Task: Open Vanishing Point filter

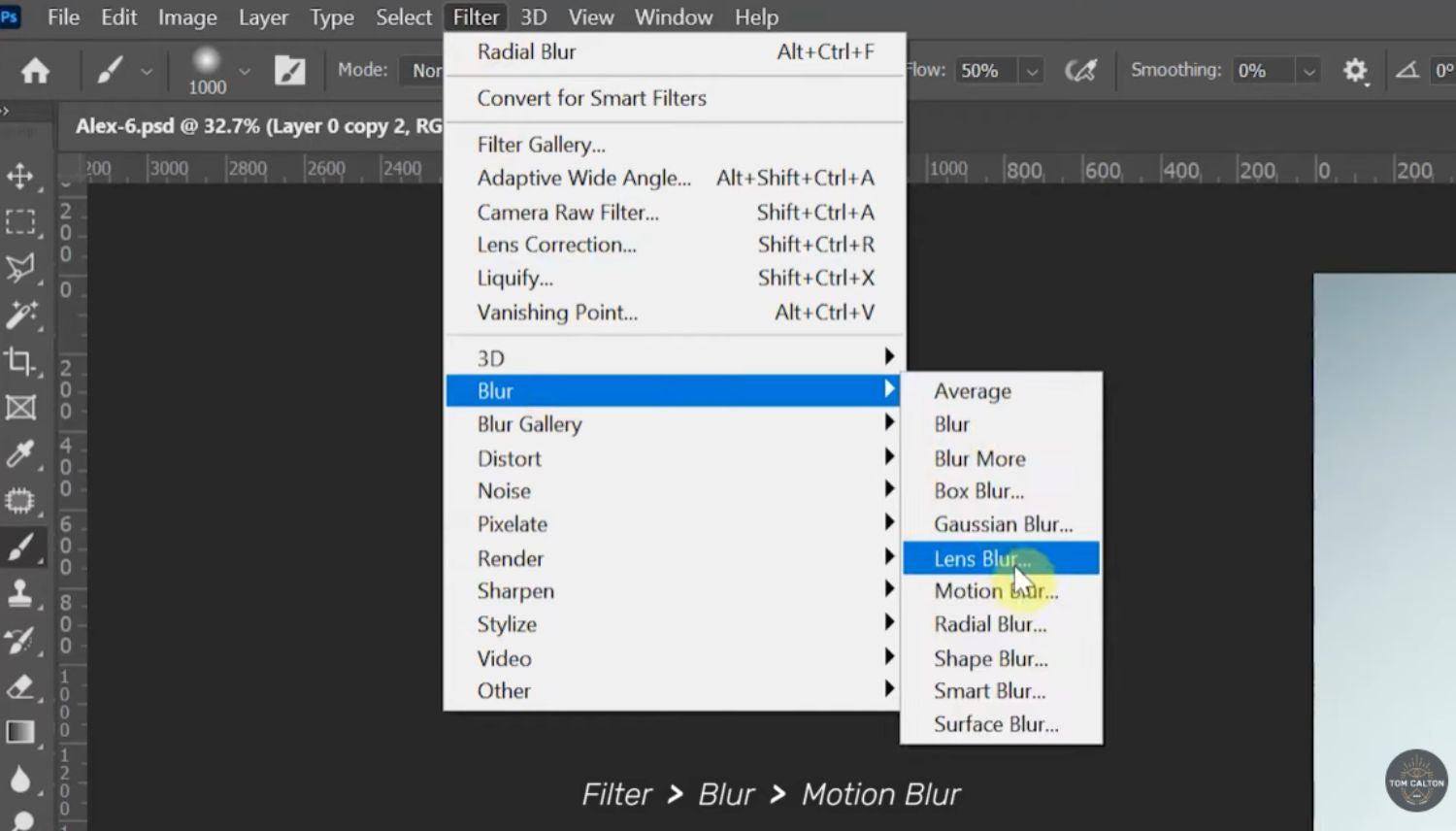Action: 674,313
